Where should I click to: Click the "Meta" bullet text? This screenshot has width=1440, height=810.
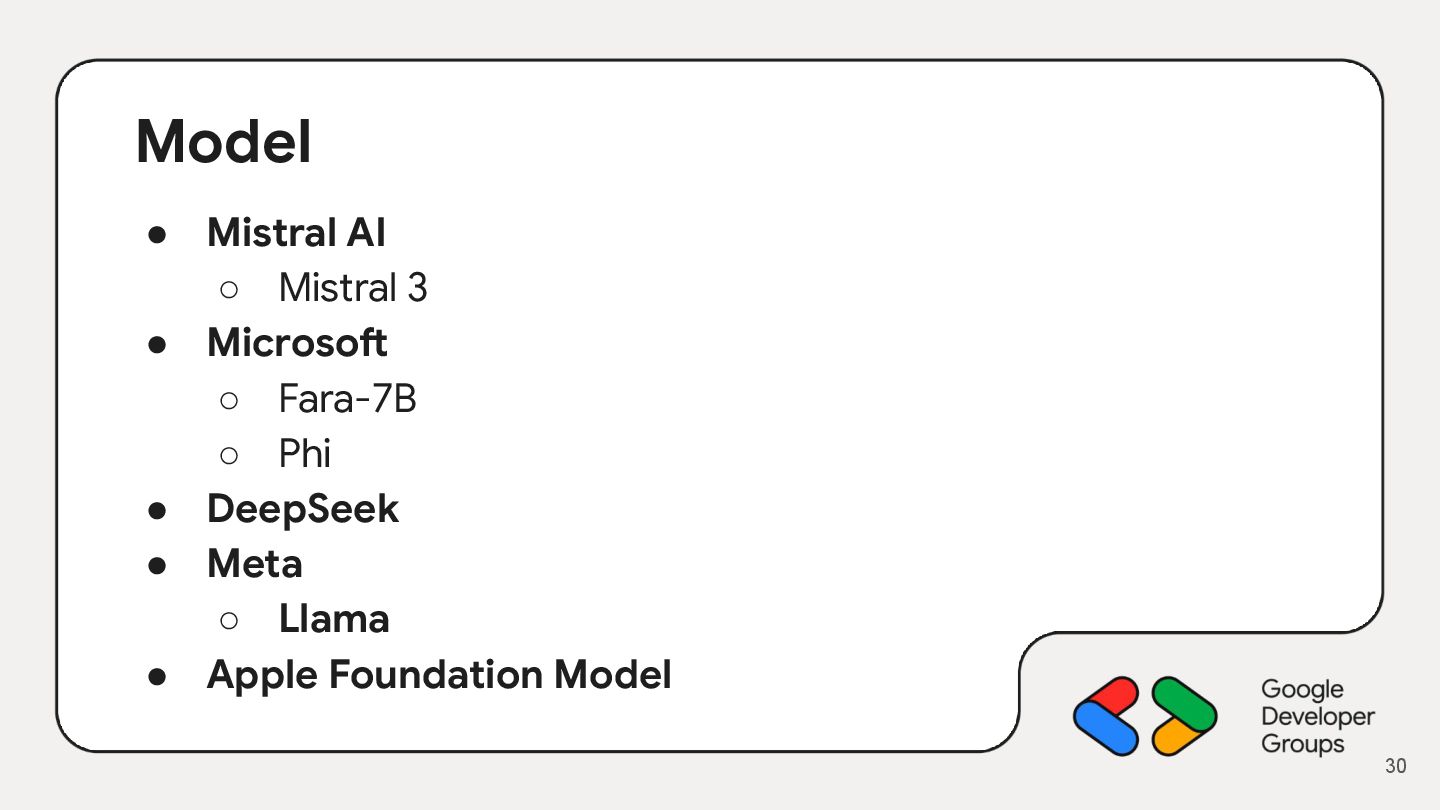[254, 564]
